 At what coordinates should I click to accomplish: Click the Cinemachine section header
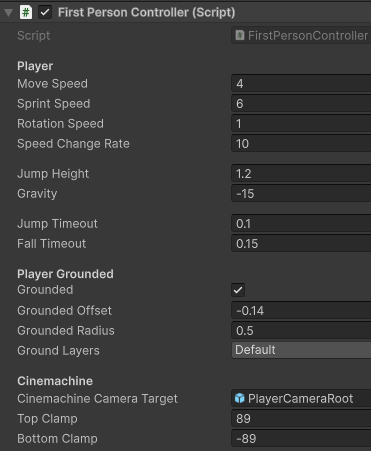point(55,381)
